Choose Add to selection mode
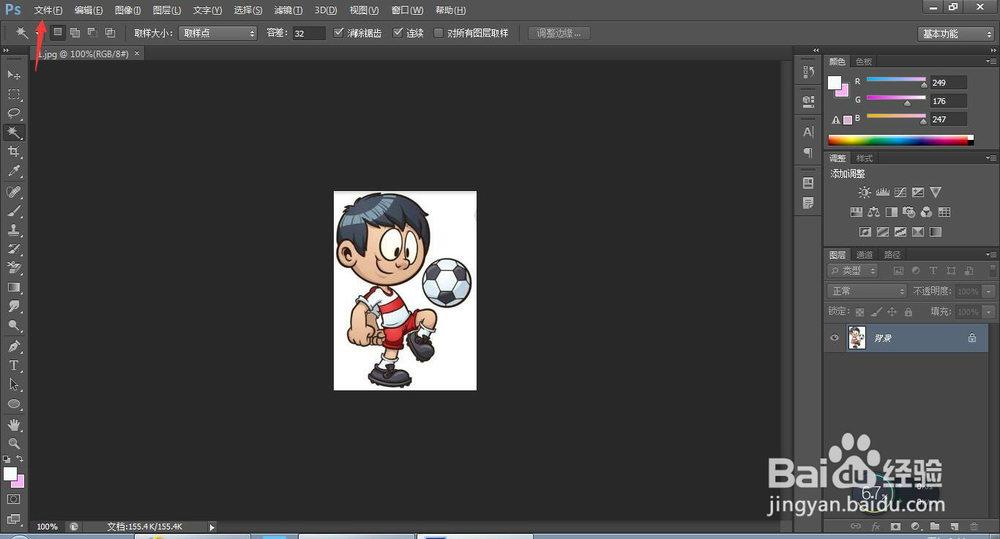This screenshot has height=539, width=1000. (x=75, y=32)
